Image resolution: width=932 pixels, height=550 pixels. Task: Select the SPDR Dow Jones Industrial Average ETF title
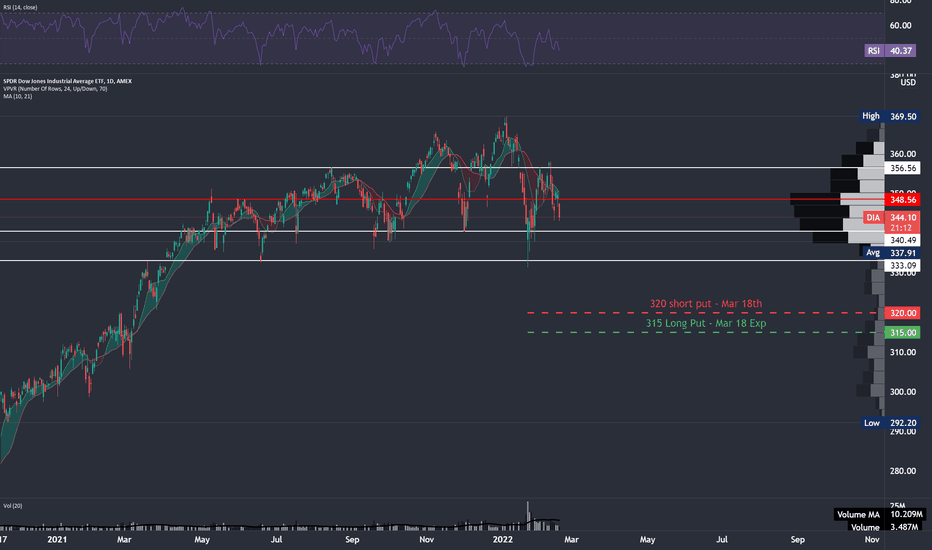[x=67, y=81]
